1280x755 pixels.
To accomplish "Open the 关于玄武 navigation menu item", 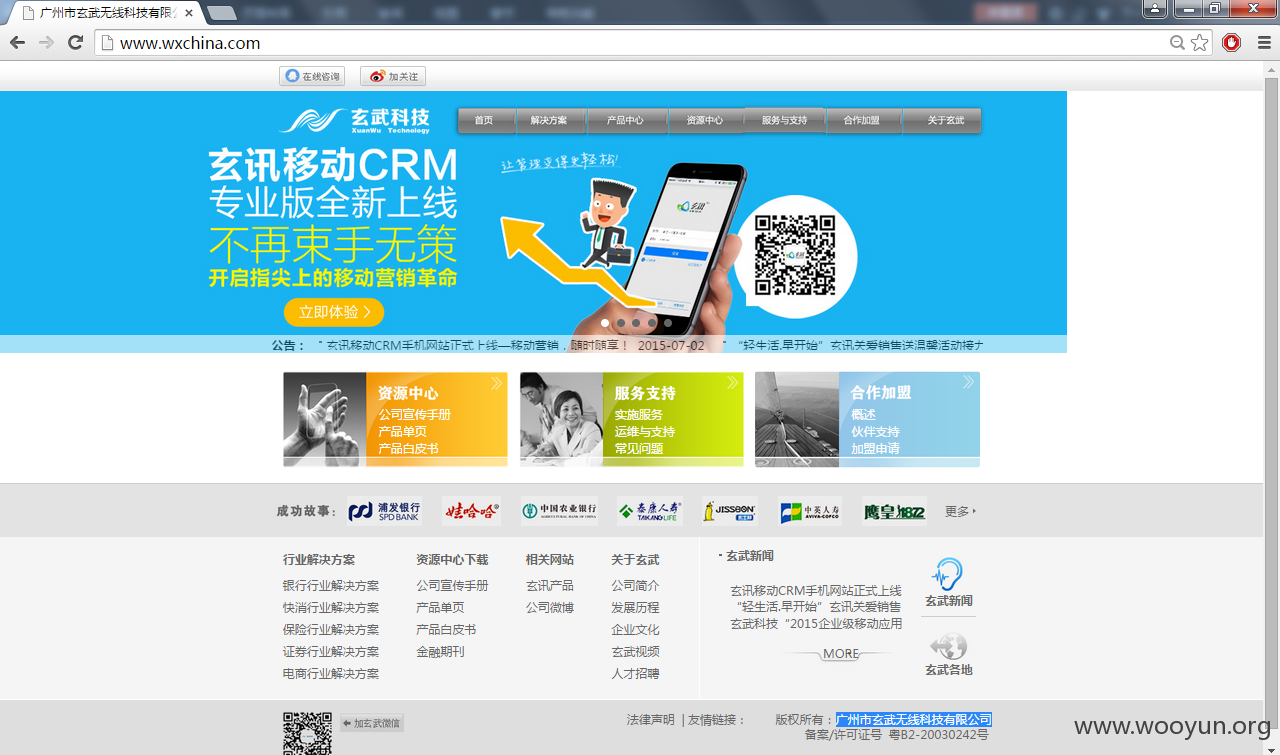I will 945,120.
